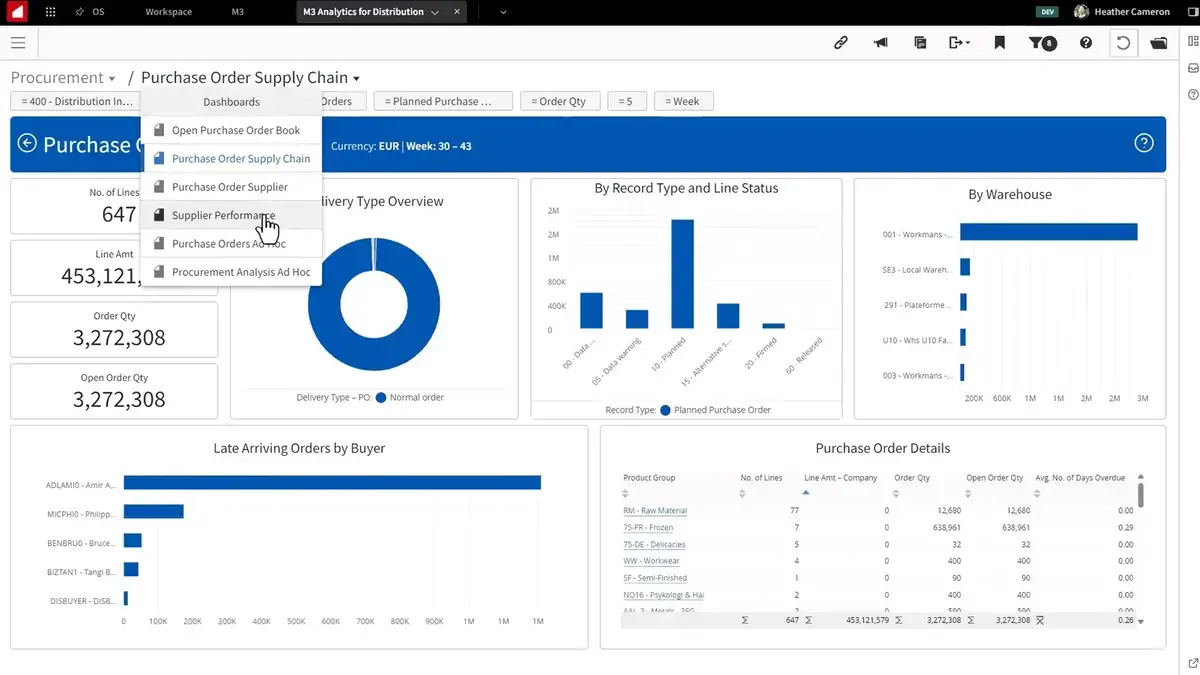1200x675 pixels.
Task: Open the app launcher grid icon
Action: 51,12
